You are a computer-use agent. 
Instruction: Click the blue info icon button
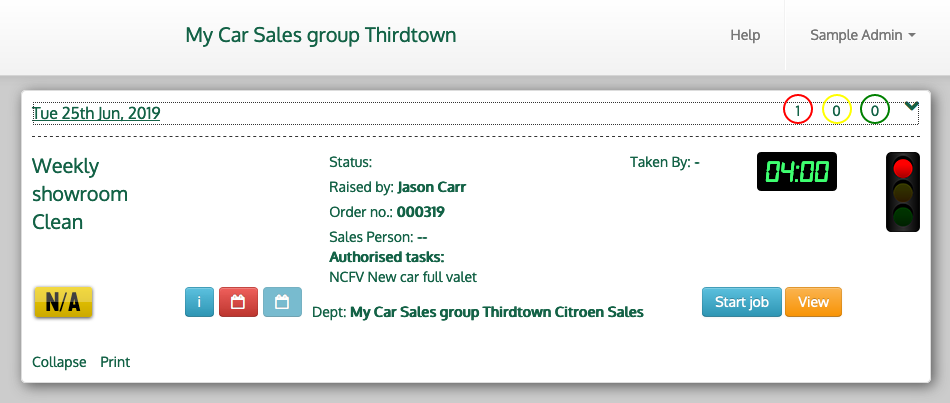pos(200,302)
